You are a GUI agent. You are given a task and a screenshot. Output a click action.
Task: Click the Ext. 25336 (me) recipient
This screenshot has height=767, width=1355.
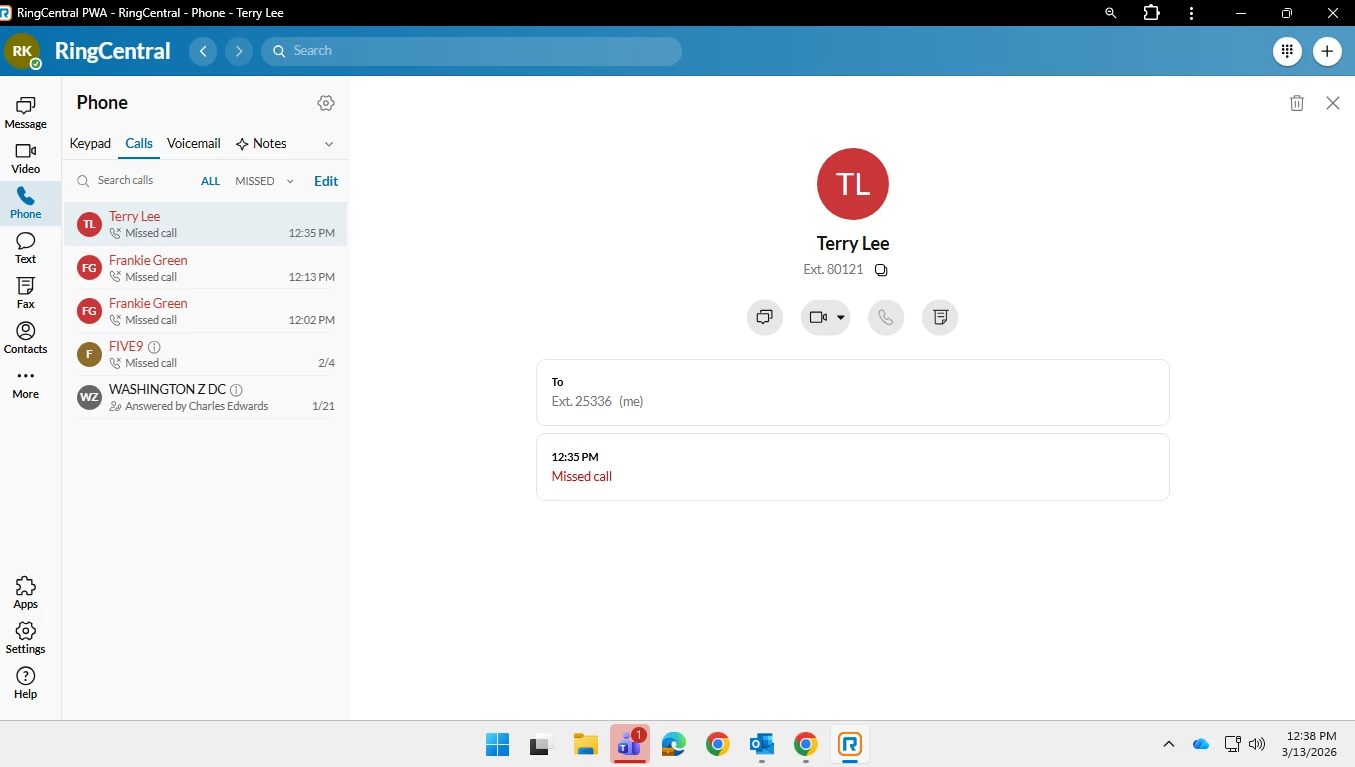point(598,401)
